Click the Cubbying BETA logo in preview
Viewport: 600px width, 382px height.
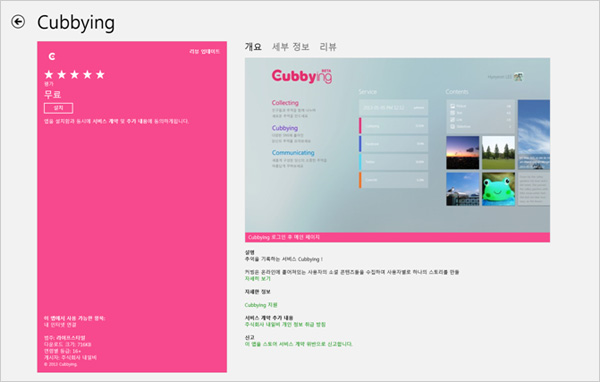[302, 76]
